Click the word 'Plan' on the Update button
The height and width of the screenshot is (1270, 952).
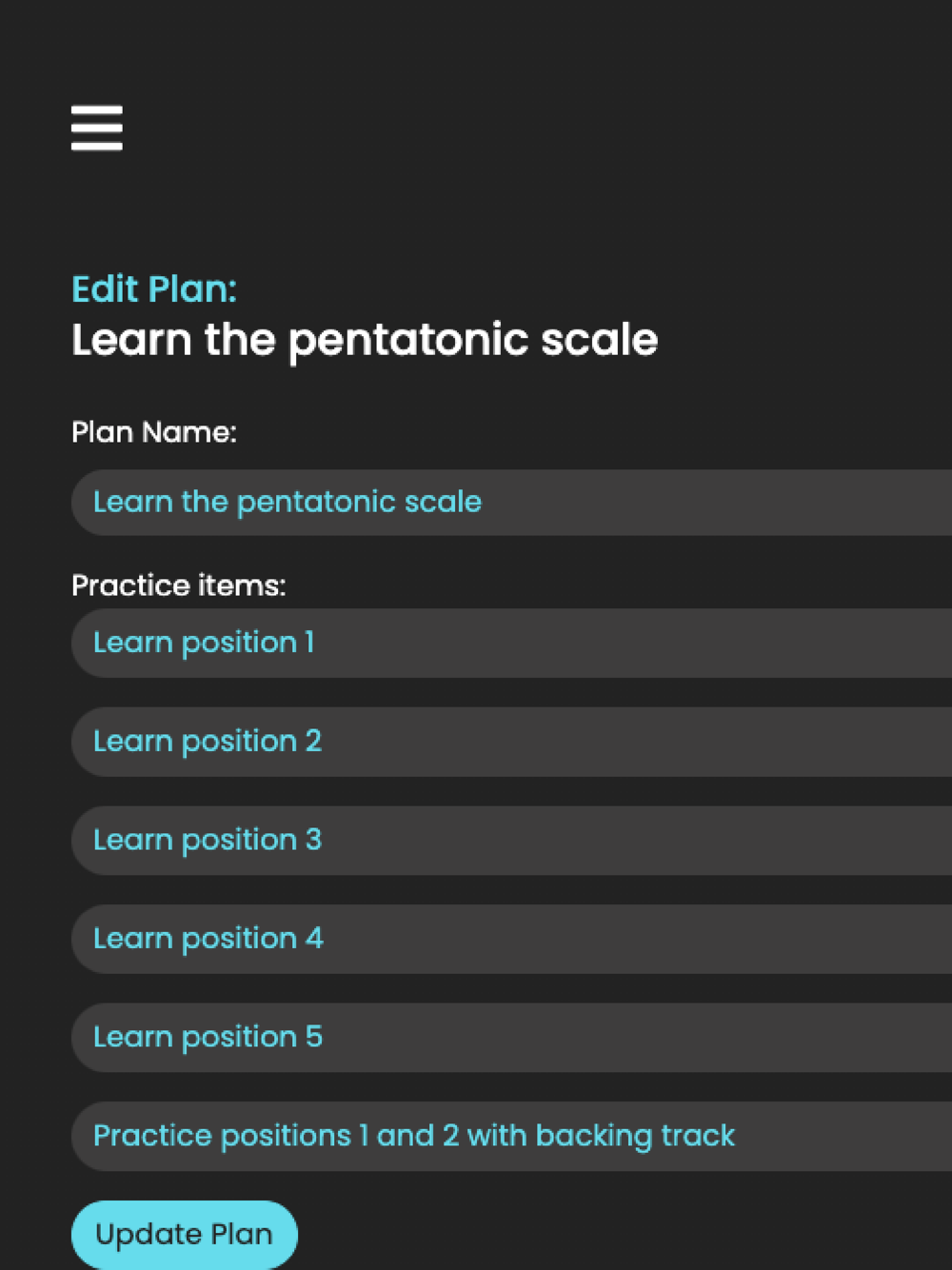[x=242, y=1234]
